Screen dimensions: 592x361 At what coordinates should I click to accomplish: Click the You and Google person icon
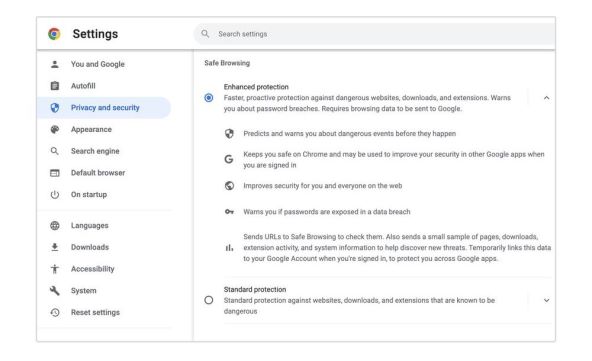coord(55,64)
